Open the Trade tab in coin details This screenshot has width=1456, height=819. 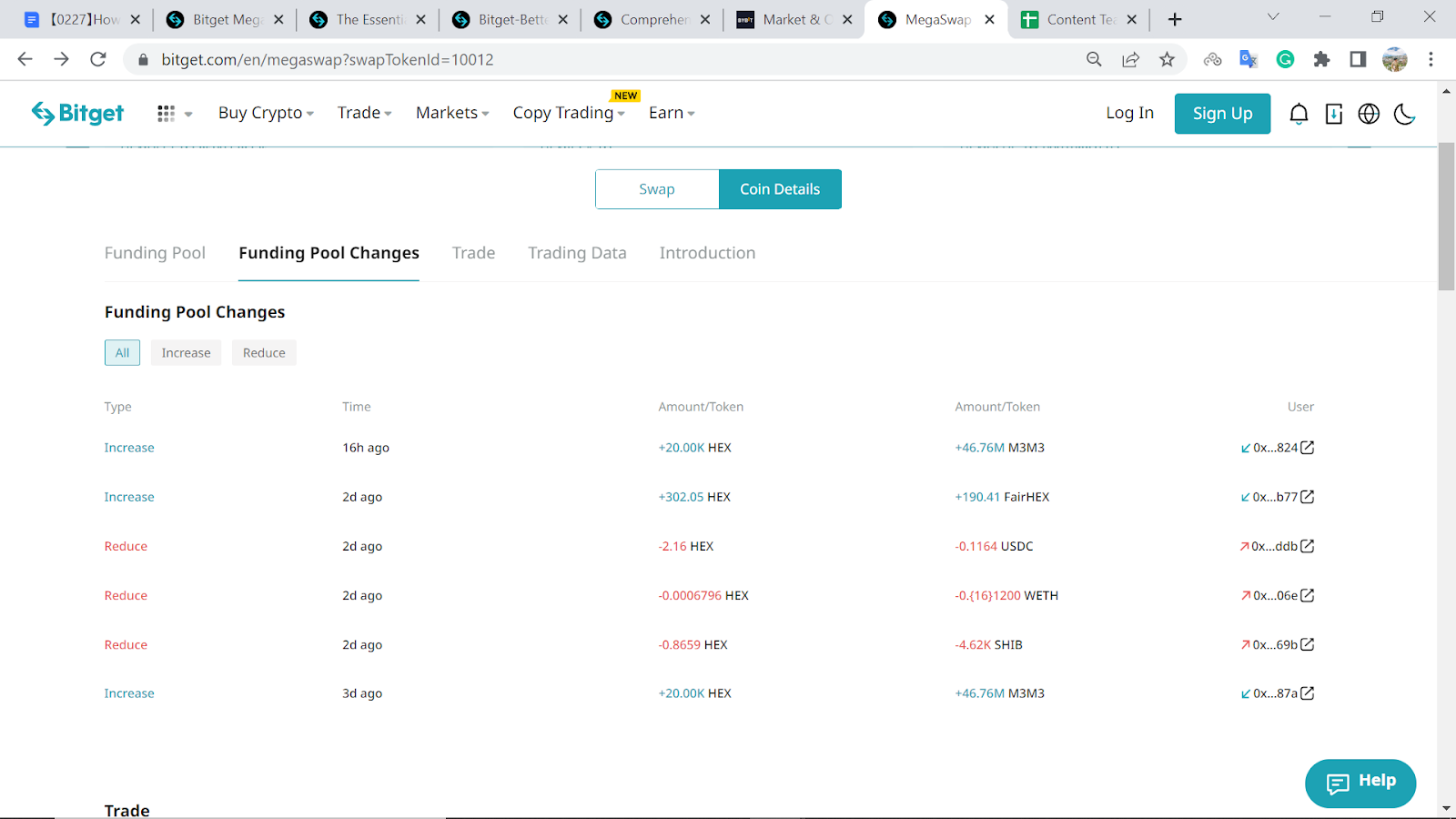[473, 253]
